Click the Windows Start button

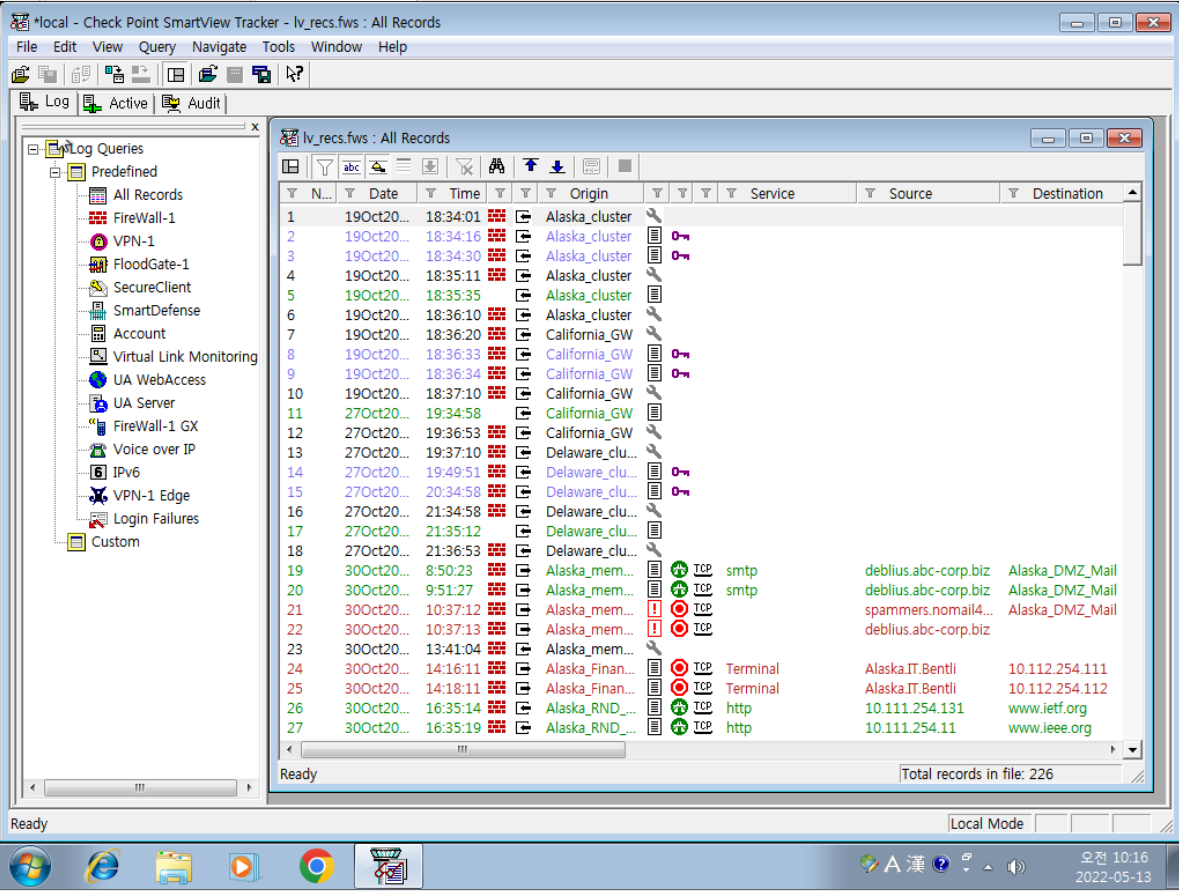coord(30,866)
